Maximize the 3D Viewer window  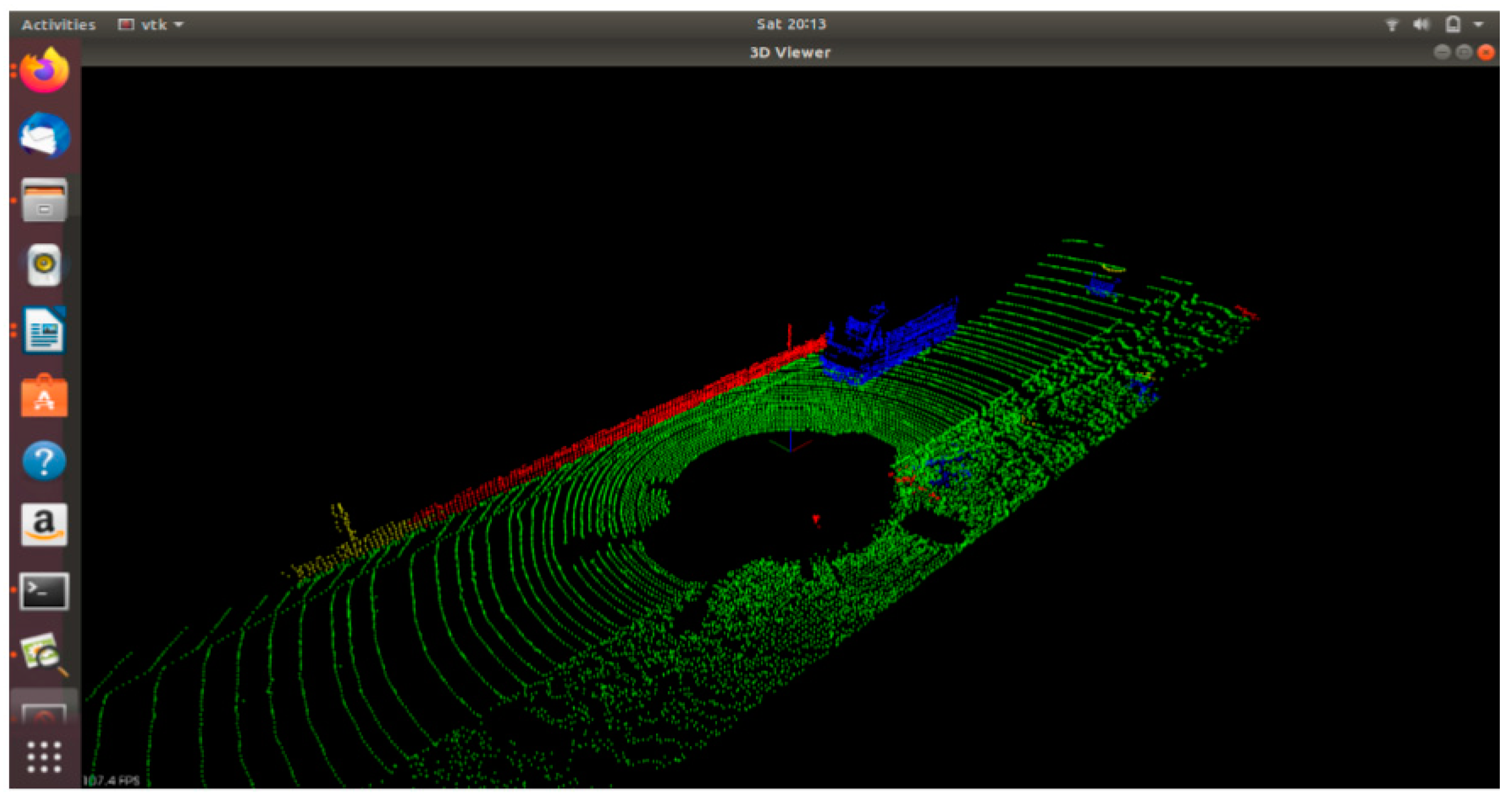(1463, 53)
